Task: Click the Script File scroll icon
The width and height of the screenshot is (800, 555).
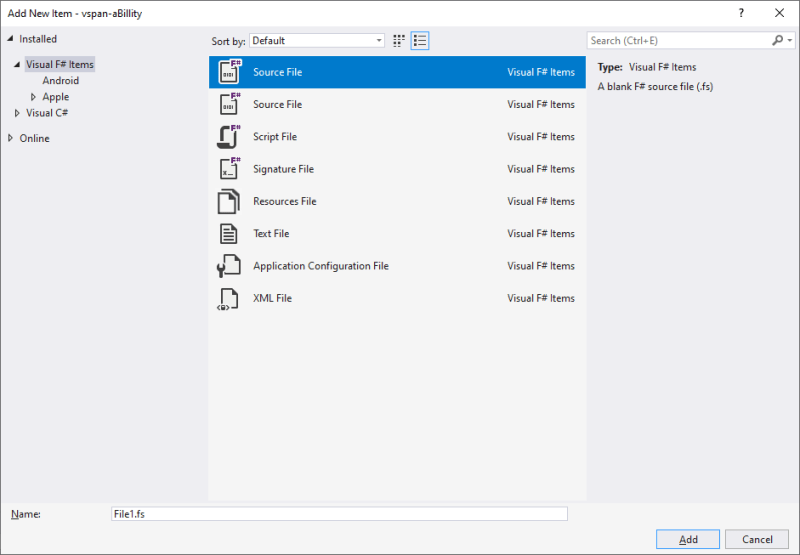Action: (x=229, y=137)
